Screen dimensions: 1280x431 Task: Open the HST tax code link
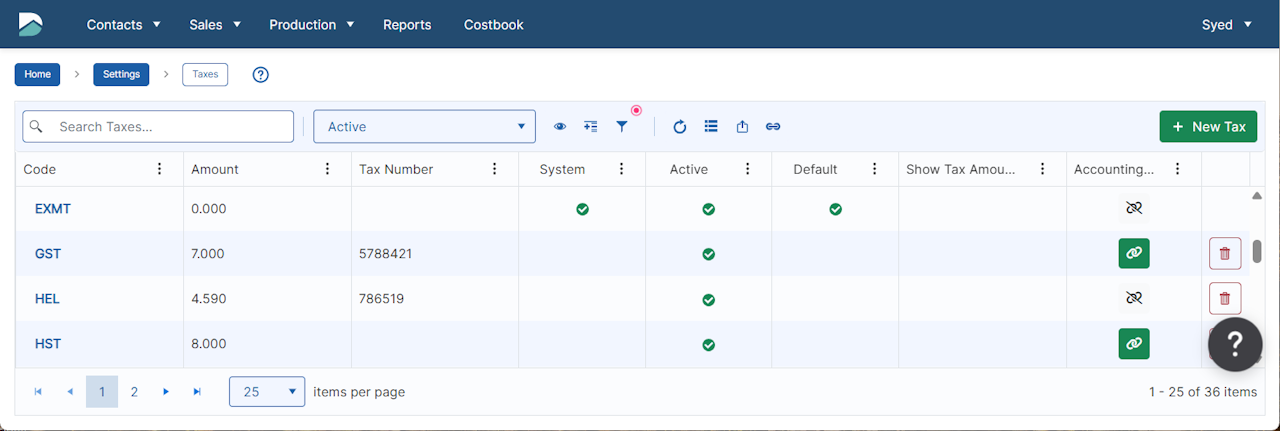tap(48, 344)
